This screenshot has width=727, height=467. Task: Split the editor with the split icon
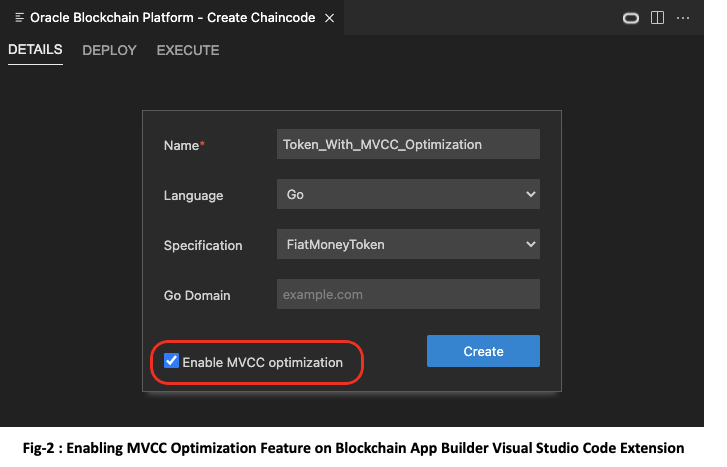tap(657, 18)
